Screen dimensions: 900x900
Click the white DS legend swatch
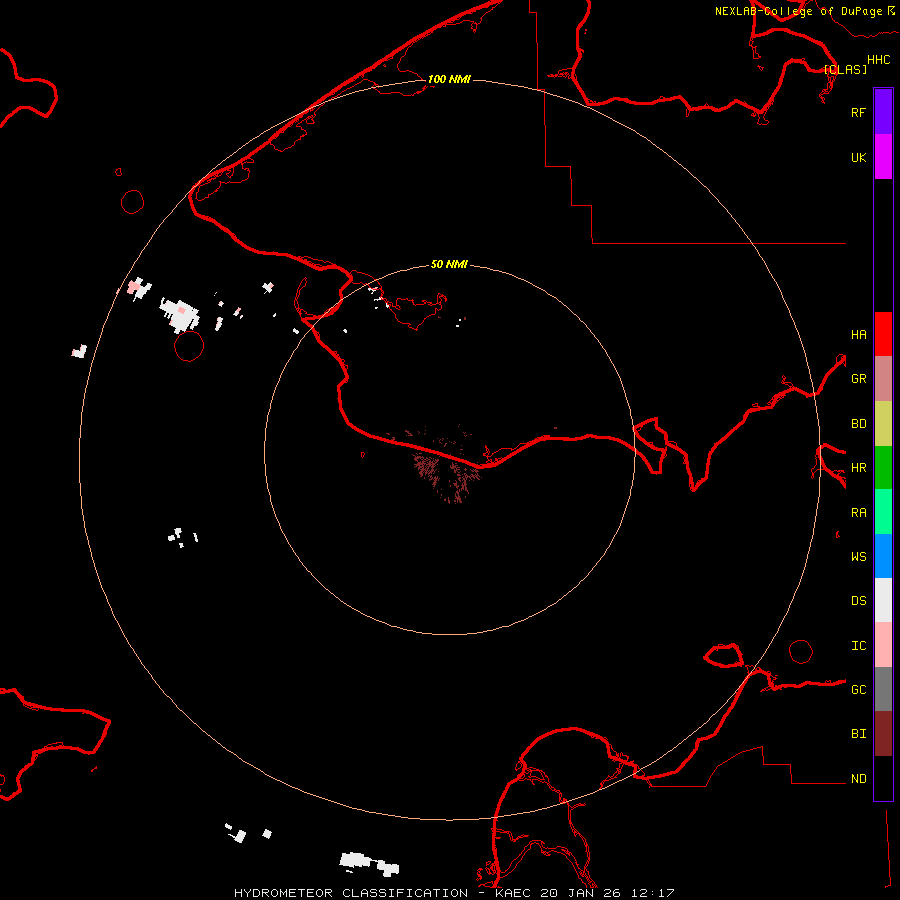[883, 600]
